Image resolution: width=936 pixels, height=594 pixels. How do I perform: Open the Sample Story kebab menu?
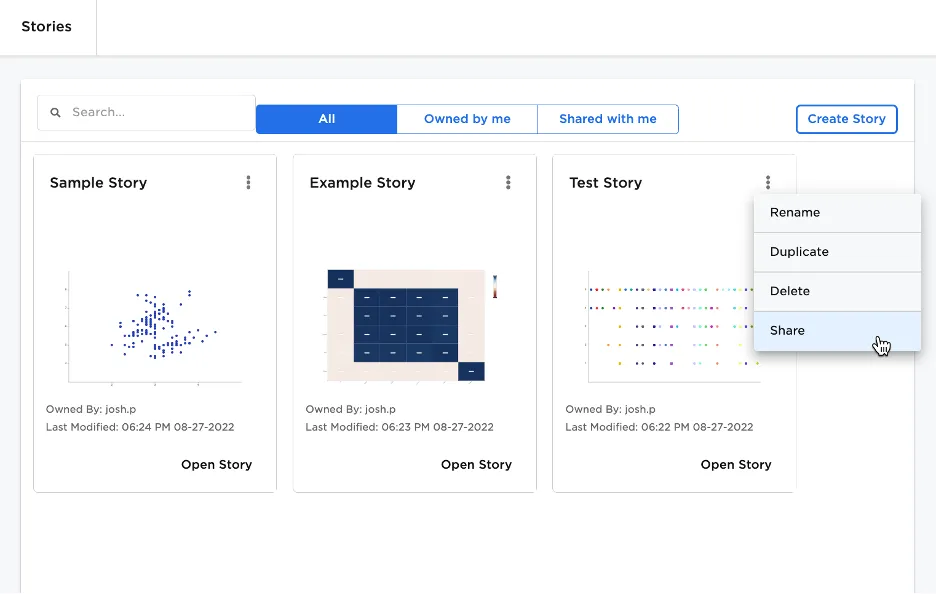249,183
